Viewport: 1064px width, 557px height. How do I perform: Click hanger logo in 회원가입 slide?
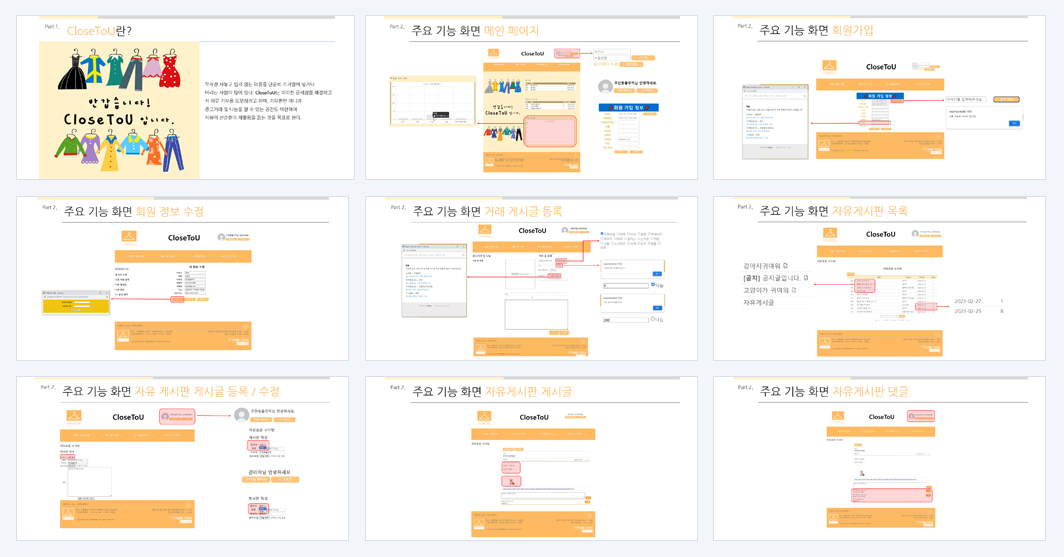click(x=829, y=66)
